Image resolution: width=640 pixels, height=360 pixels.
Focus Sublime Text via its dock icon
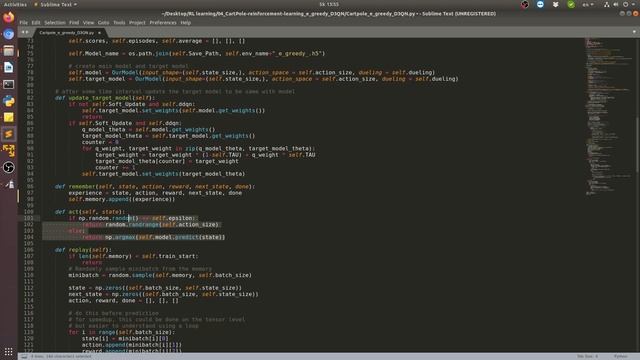pos(9,134)
